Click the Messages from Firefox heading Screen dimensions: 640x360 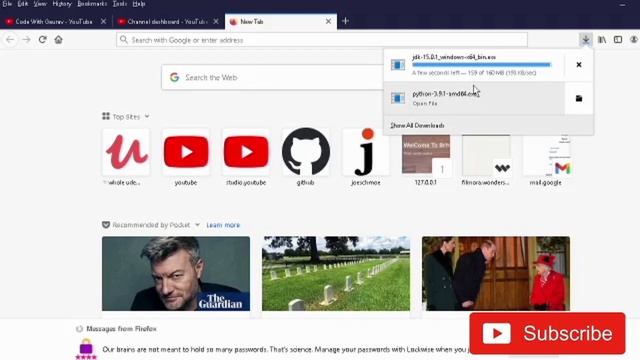tap(121, 329)
